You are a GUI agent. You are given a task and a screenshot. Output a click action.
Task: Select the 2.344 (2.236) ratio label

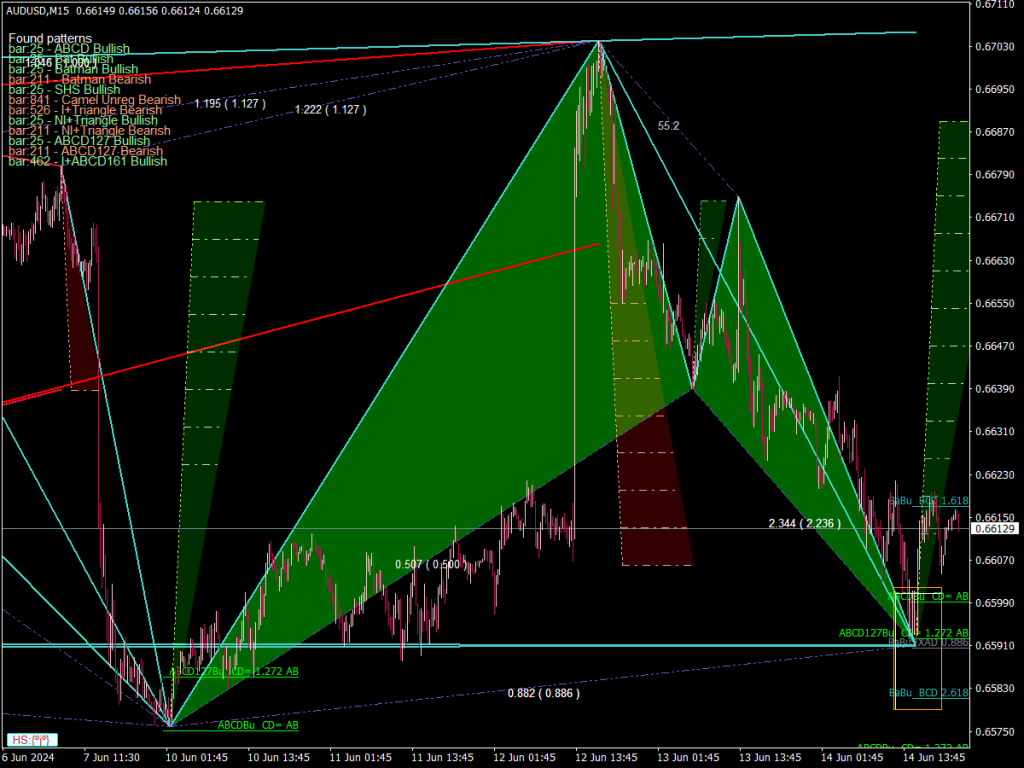coord(803,522)
